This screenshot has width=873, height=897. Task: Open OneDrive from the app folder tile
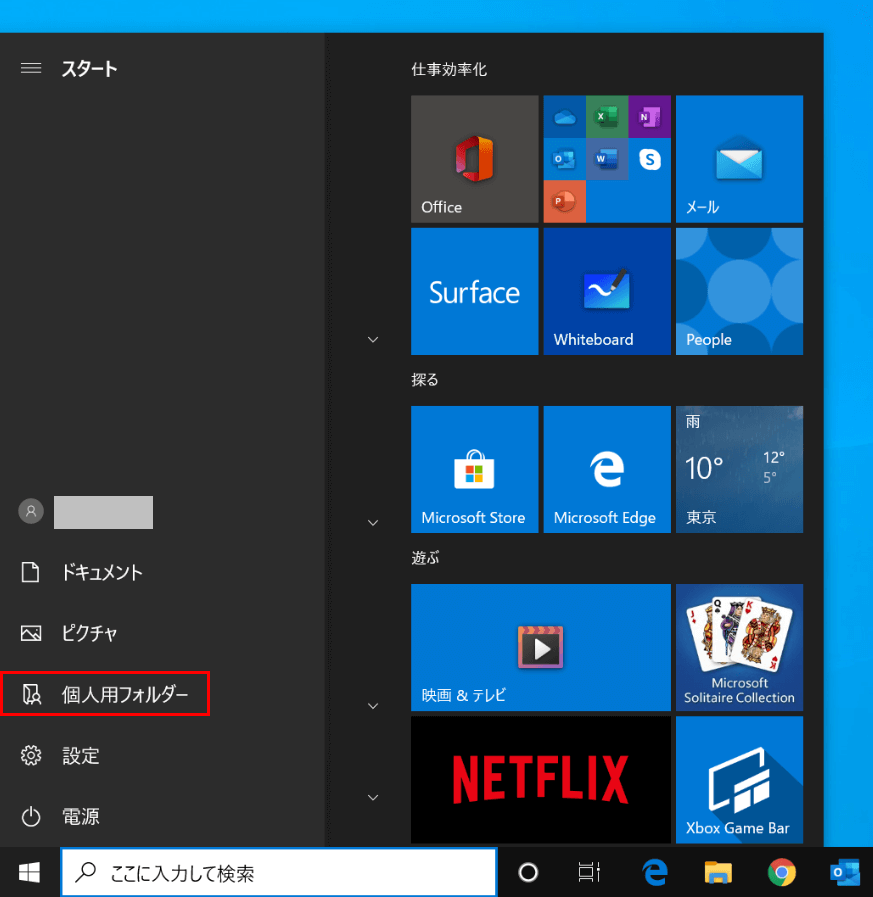565,117
